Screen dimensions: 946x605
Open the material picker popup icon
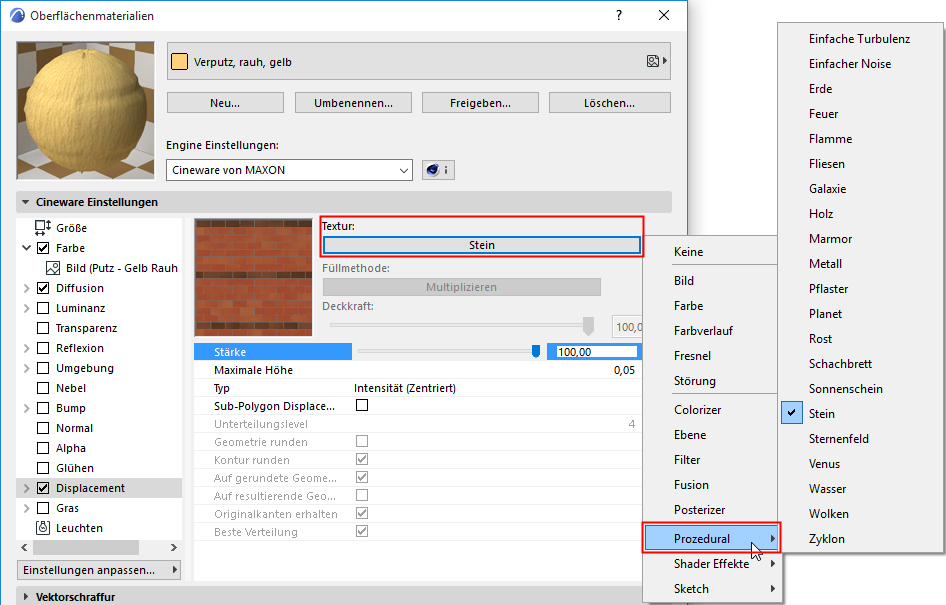656,61
